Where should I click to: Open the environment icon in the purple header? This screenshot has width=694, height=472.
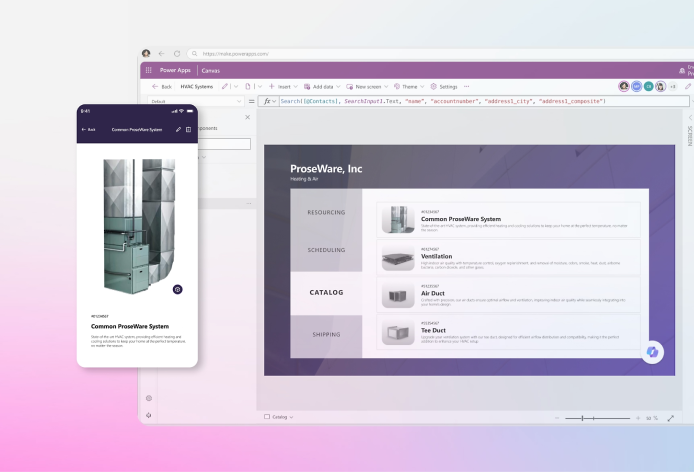pyautogui.click(x=682, y=70)
